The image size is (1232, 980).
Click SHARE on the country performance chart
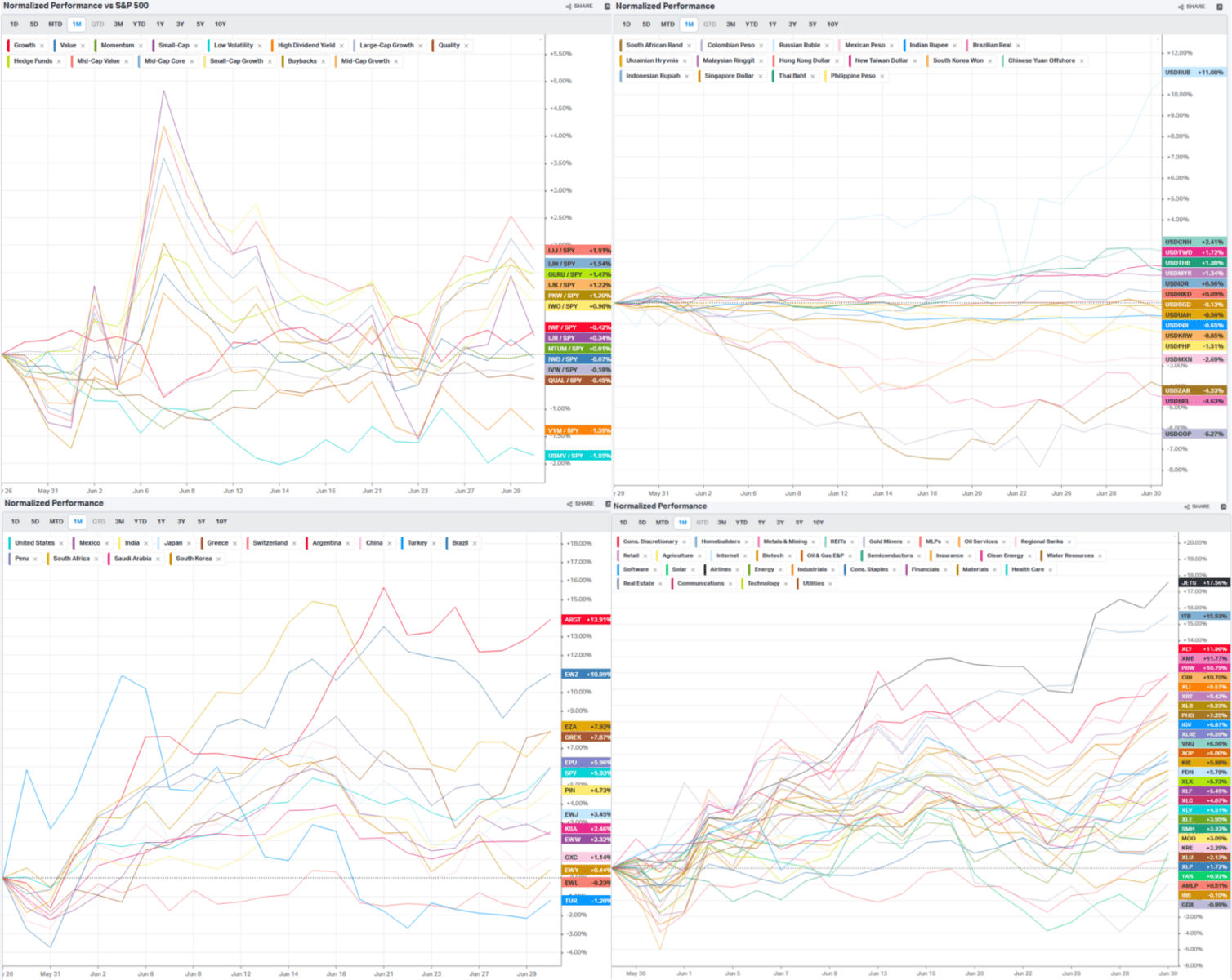(x=582, y=504)
